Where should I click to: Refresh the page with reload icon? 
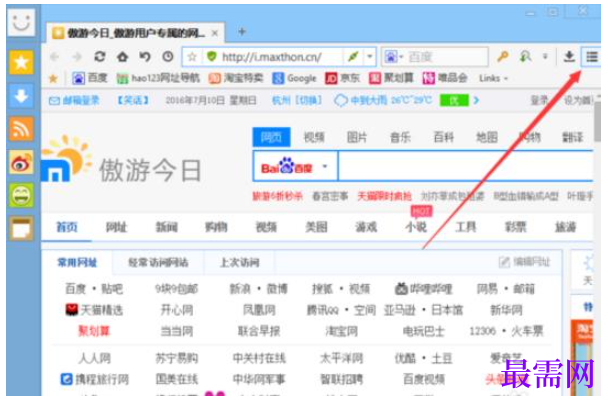[100, 57]
